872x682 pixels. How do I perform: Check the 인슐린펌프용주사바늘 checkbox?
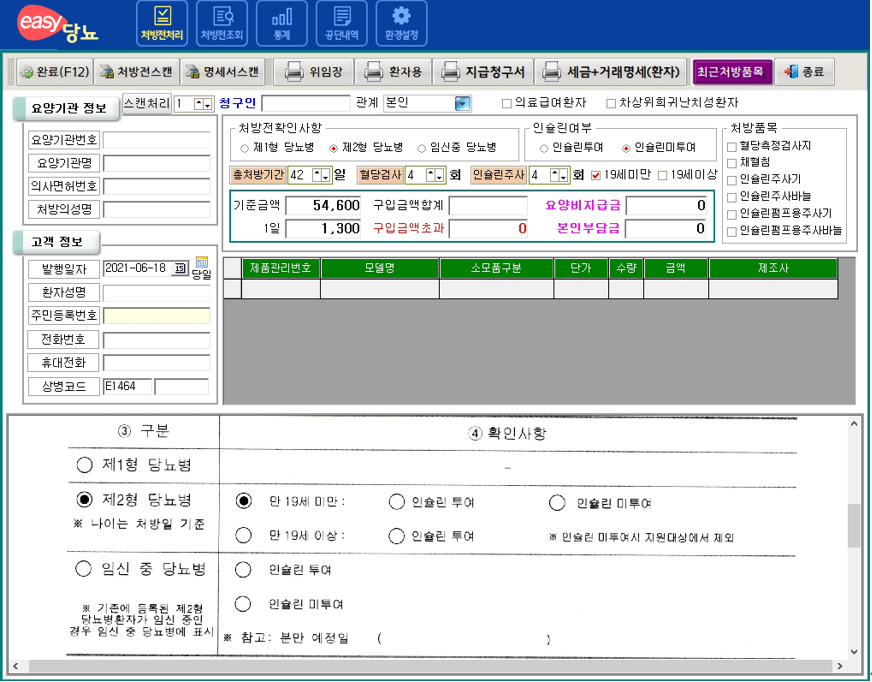(x=732, y=231)
